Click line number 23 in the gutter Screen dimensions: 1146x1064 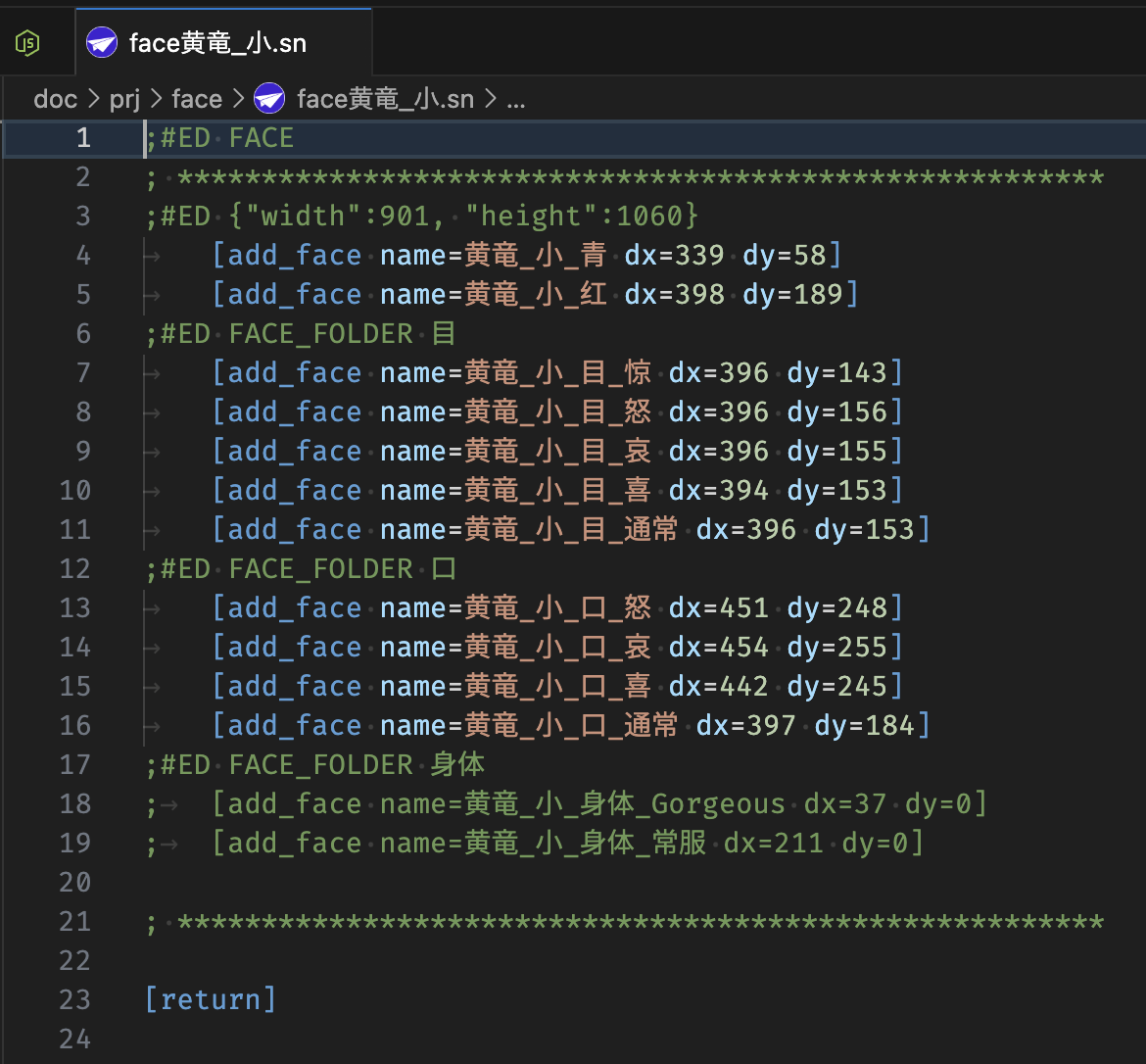click(x=75, y=999)
